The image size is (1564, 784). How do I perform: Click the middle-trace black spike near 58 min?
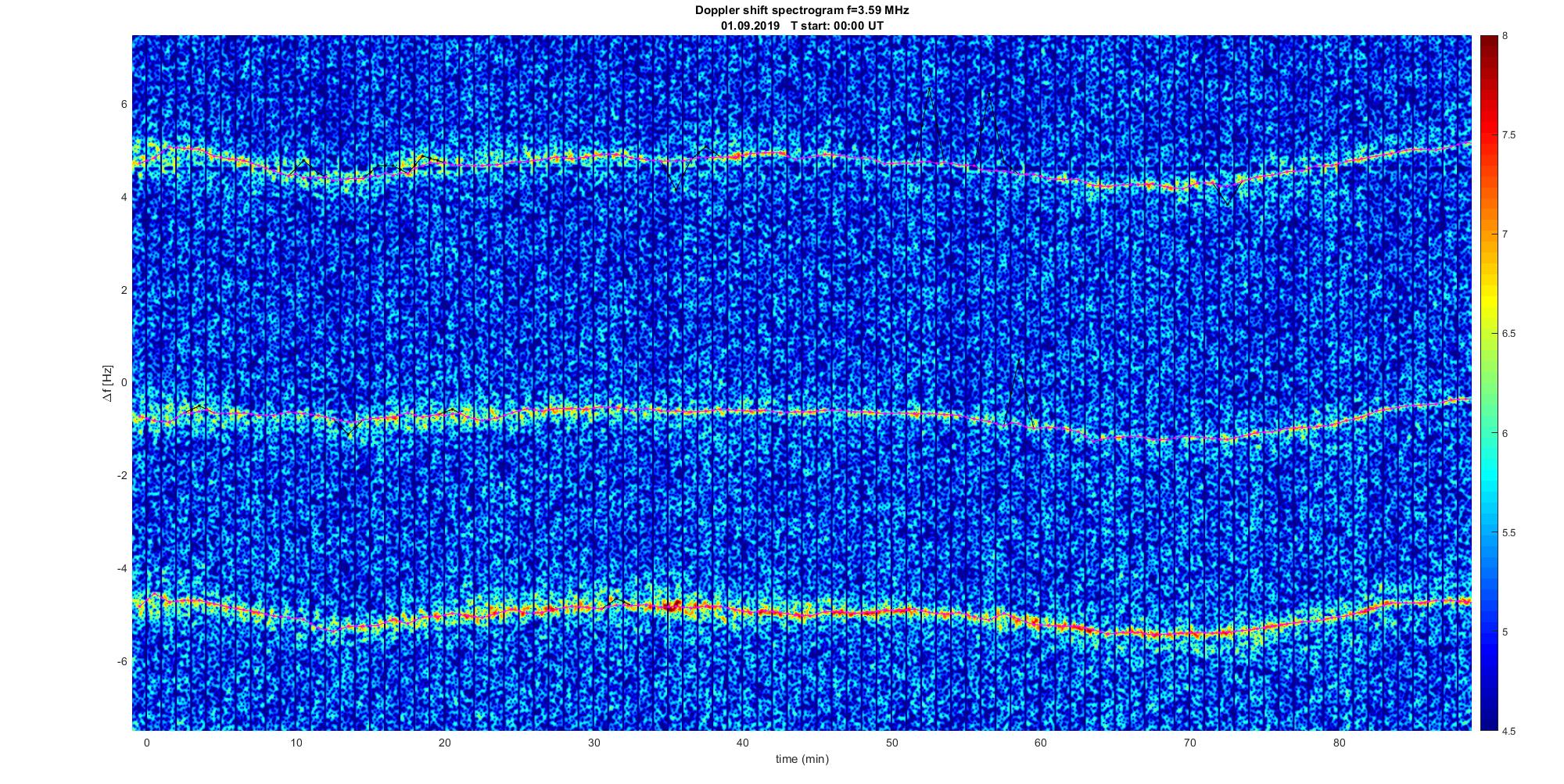1018,362
